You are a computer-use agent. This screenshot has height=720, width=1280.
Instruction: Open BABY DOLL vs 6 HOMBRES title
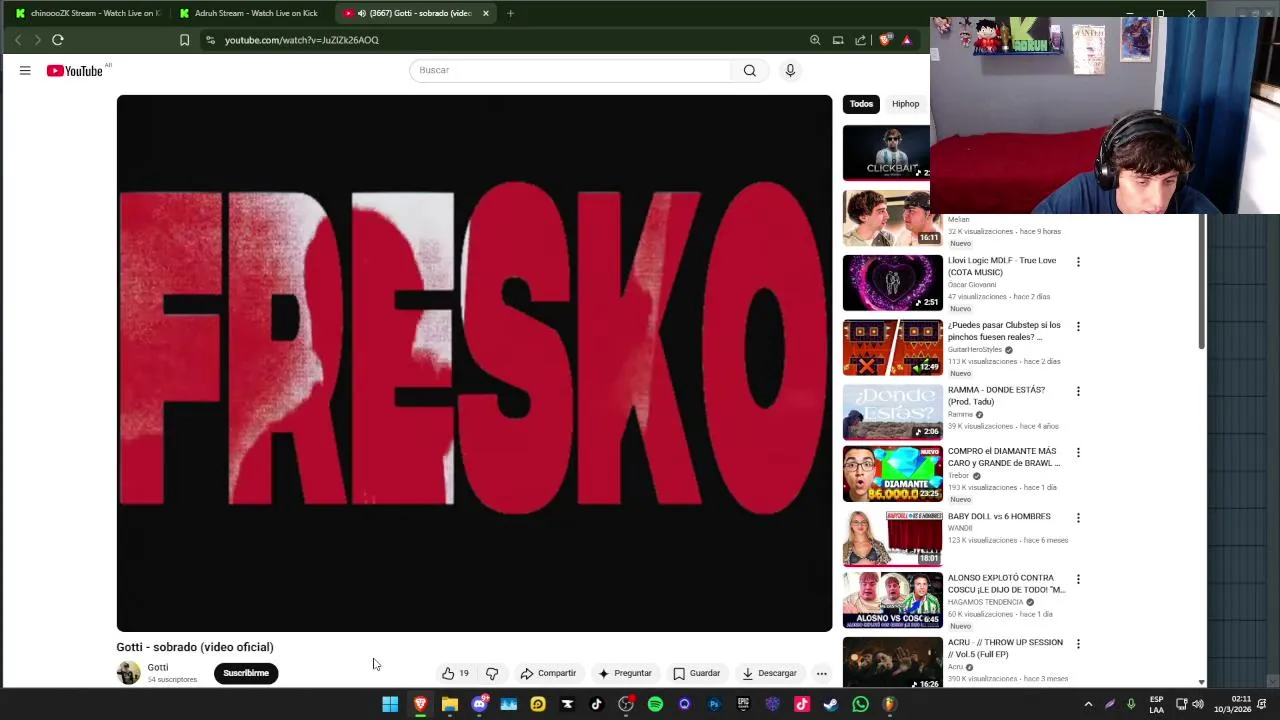click(x=999, y=516)
